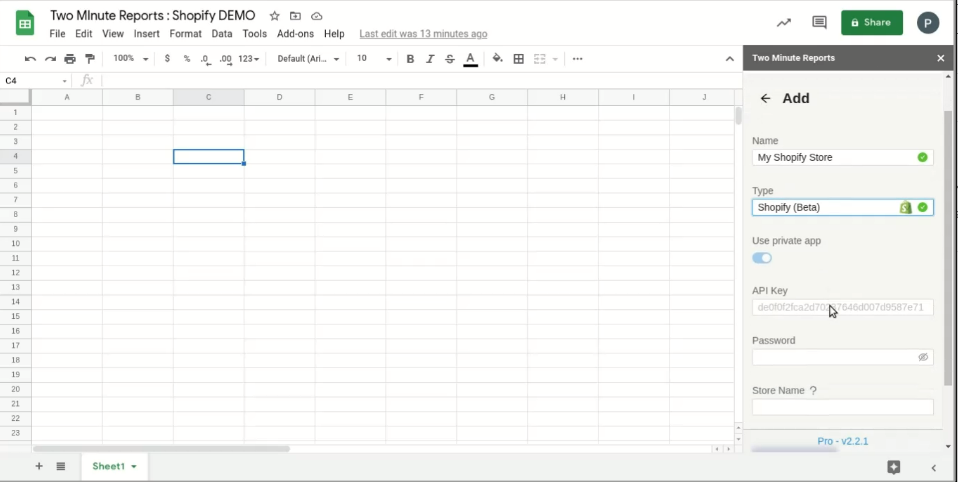Open the 100% zoom dropdown
Viewport: 958px width, 482px height.
coord(131,59)
